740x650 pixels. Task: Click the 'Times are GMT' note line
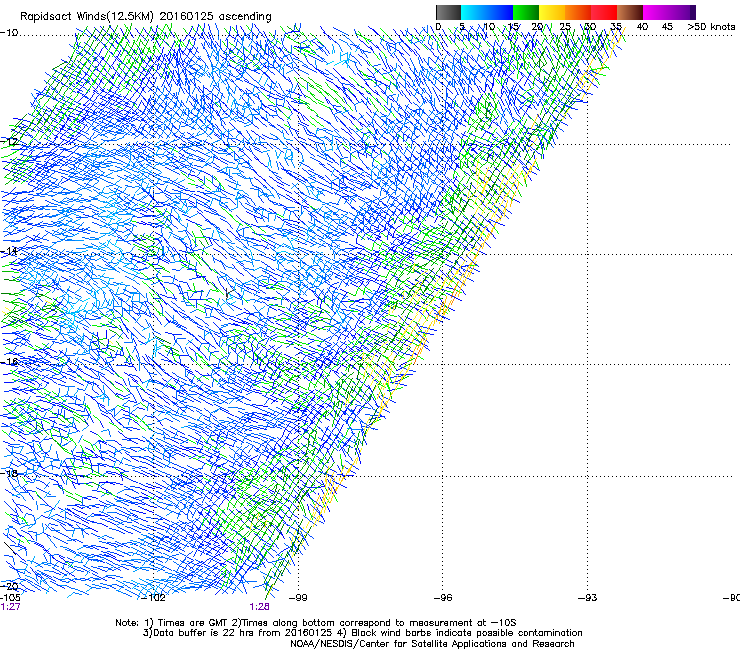[x=316, y=623]
